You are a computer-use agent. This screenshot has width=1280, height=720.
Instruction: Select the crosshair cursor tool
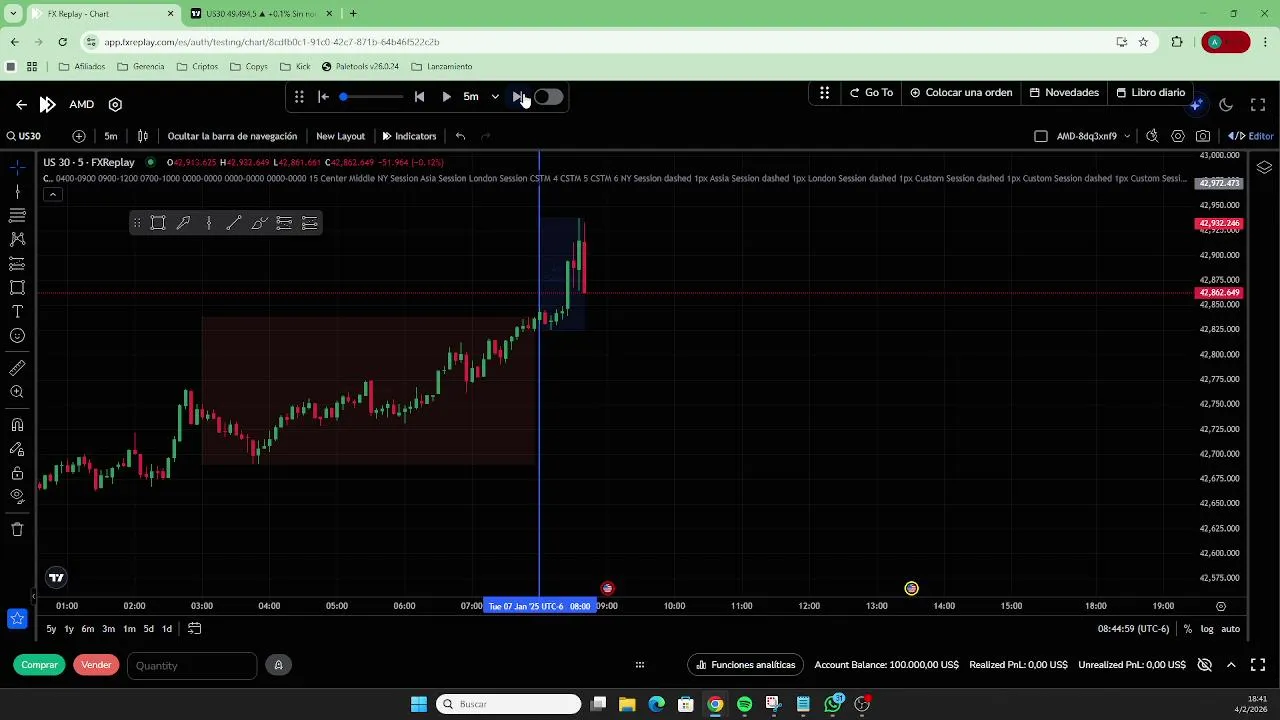tap(17, 167)
